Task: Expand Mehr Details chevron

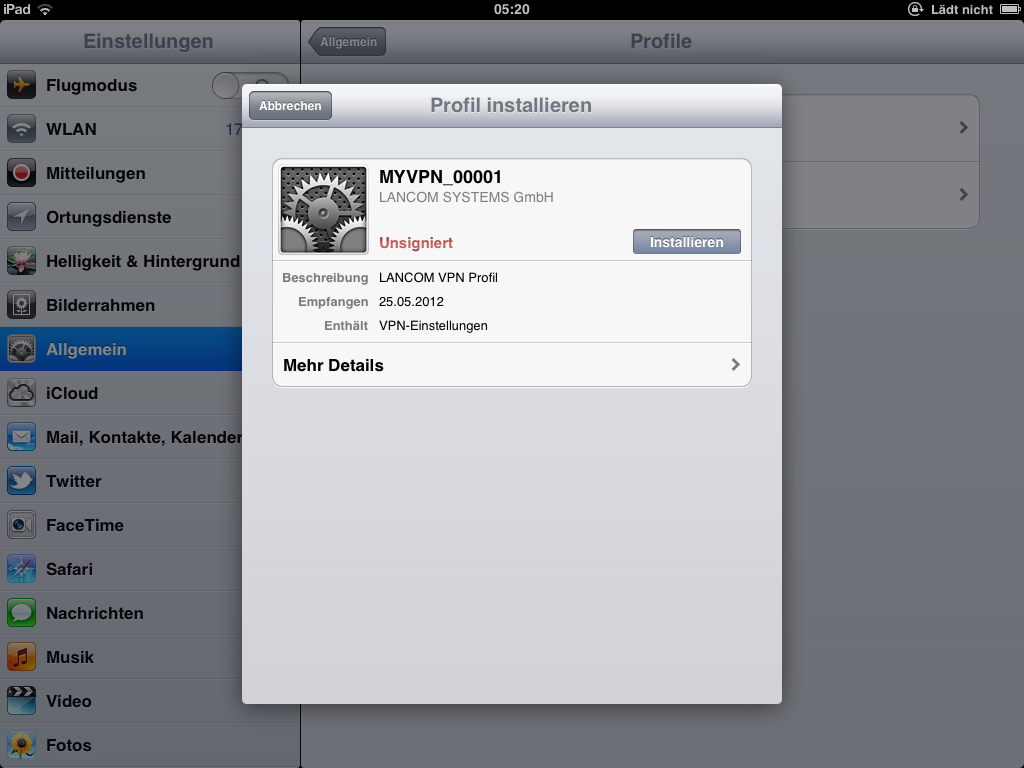Action: tap(735, 365)
